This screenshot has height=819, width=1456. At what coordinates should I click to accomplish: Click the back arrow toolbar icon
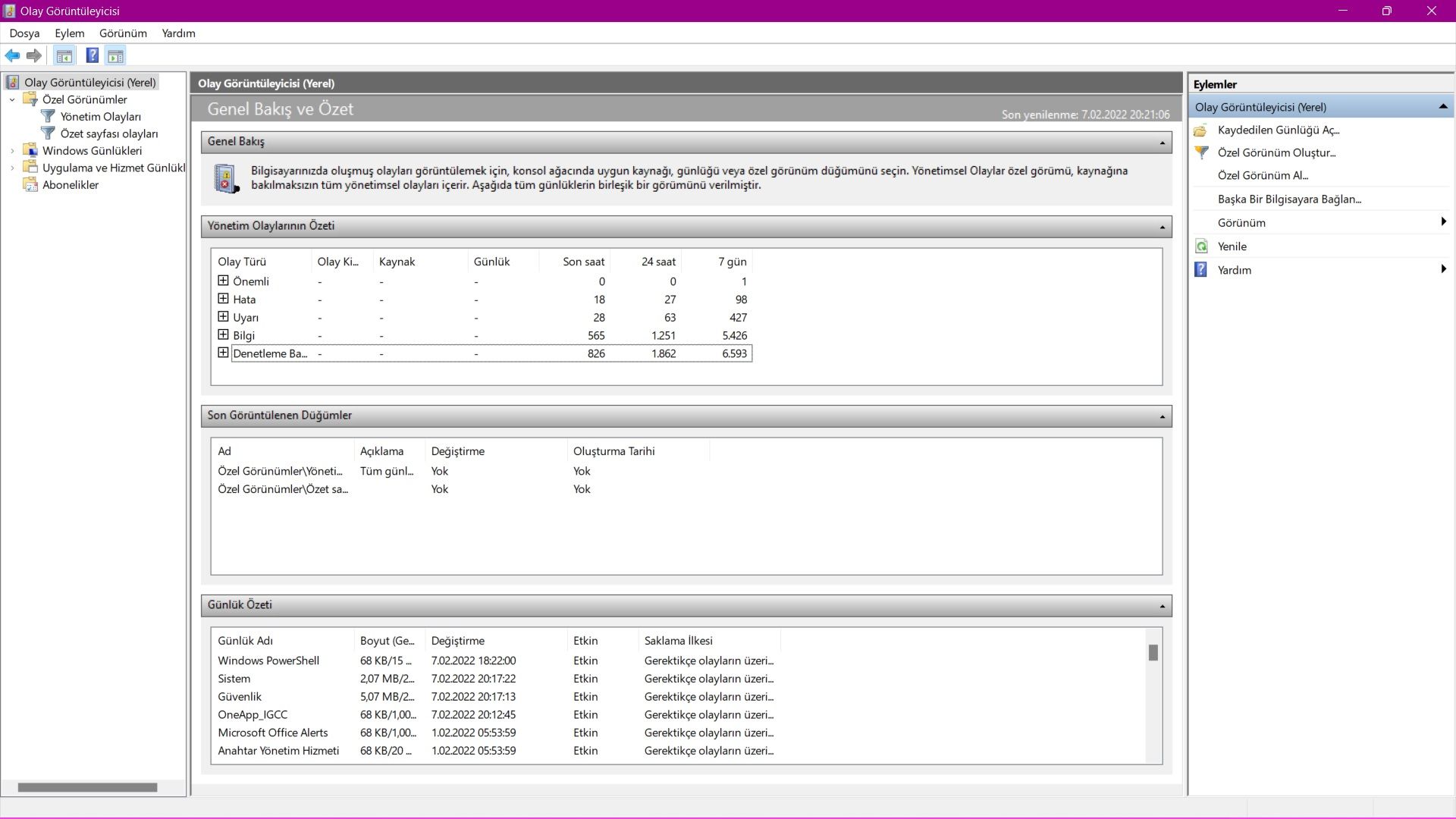coord(12,55)
